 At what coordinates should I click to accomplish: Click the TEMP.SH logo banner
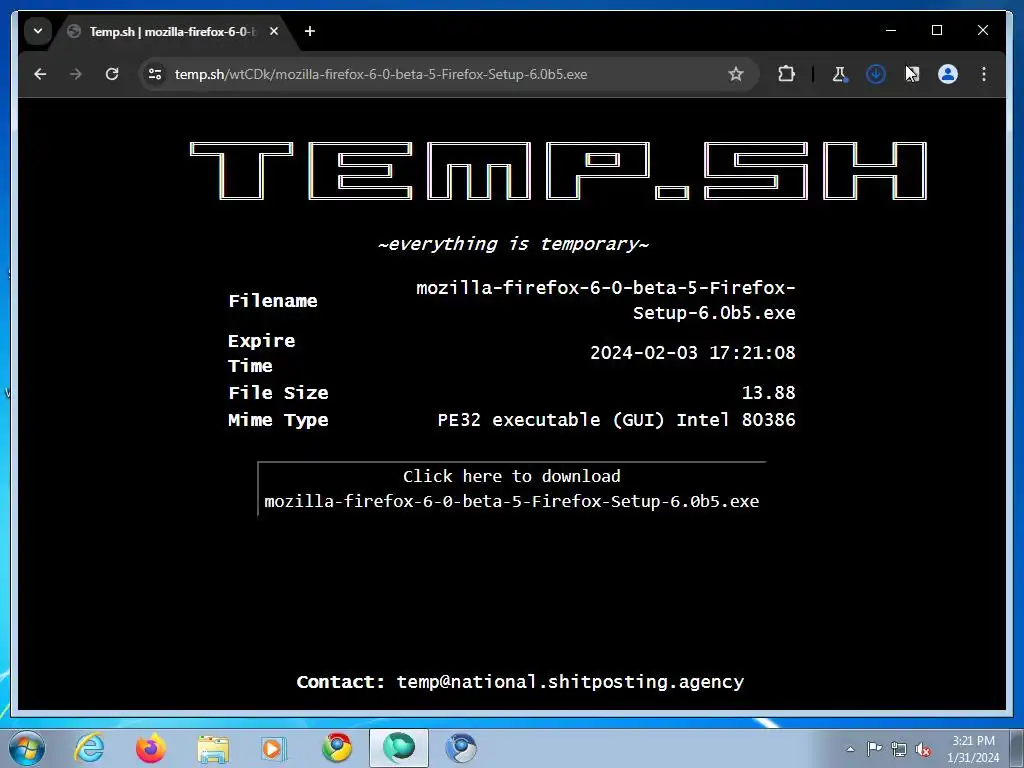(x=558, y=171)
